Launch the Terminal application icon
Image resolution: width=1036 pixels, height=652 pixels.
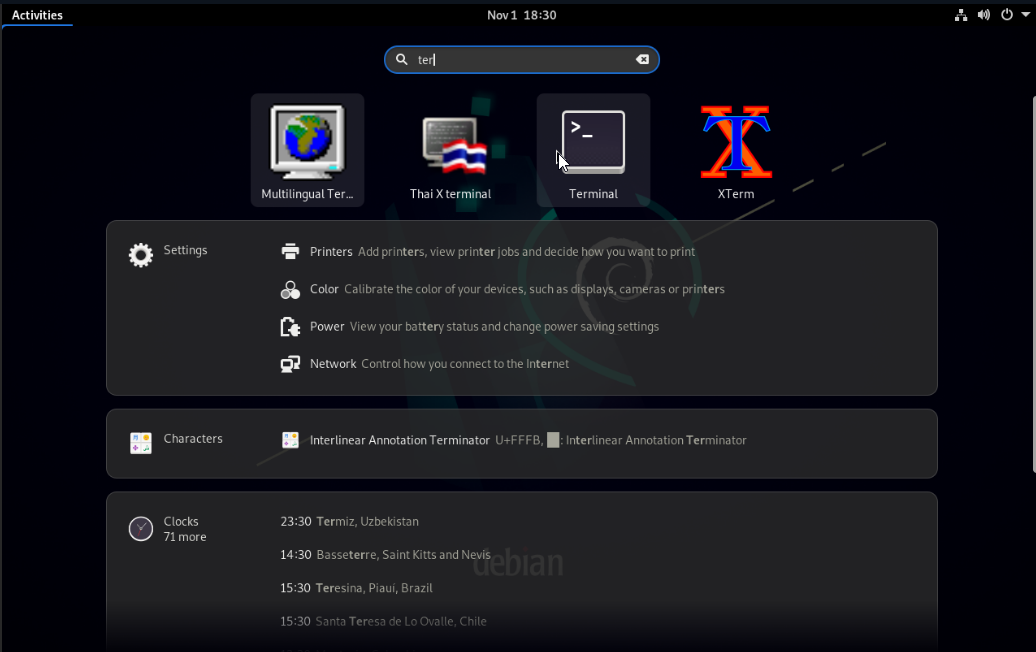[593, 142]
